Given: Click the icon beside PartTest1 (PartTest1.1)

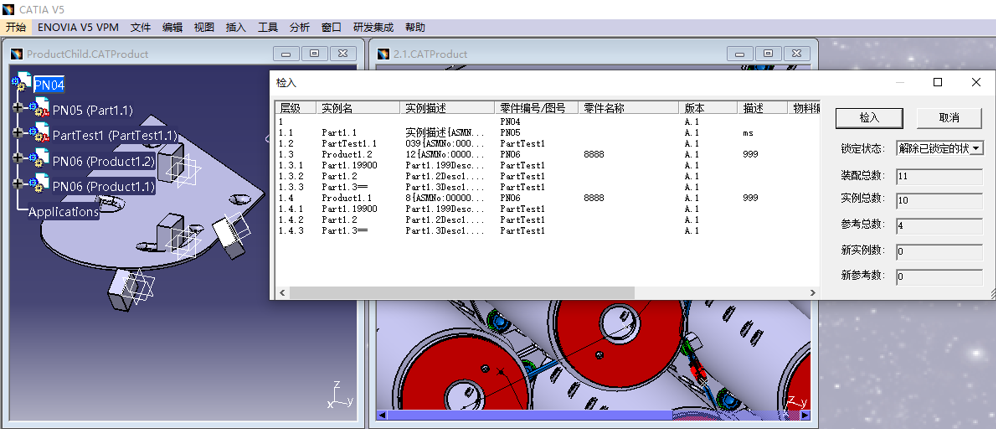Looking at the screenshot, I should point(40,133).
